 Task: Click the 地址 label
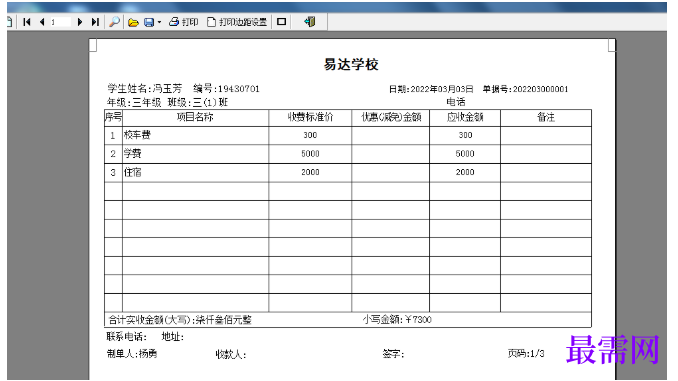point(173,337)
